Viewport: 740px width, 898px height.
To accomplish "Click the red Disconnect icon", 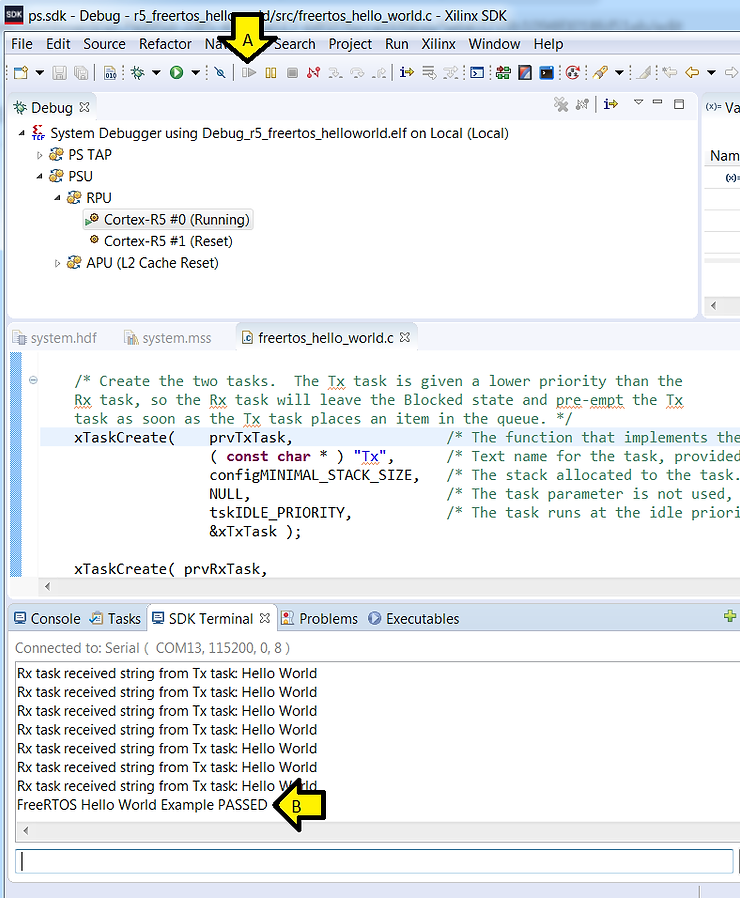I will [313, 73].
